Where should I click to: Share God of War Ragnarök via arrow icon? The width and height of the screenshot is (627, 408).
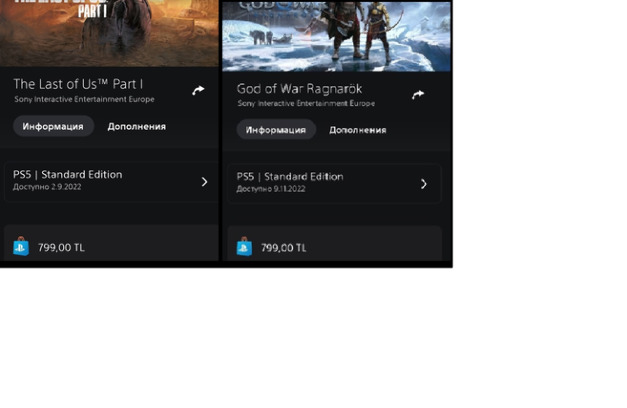pyautogui.click(x=418, y=95)
